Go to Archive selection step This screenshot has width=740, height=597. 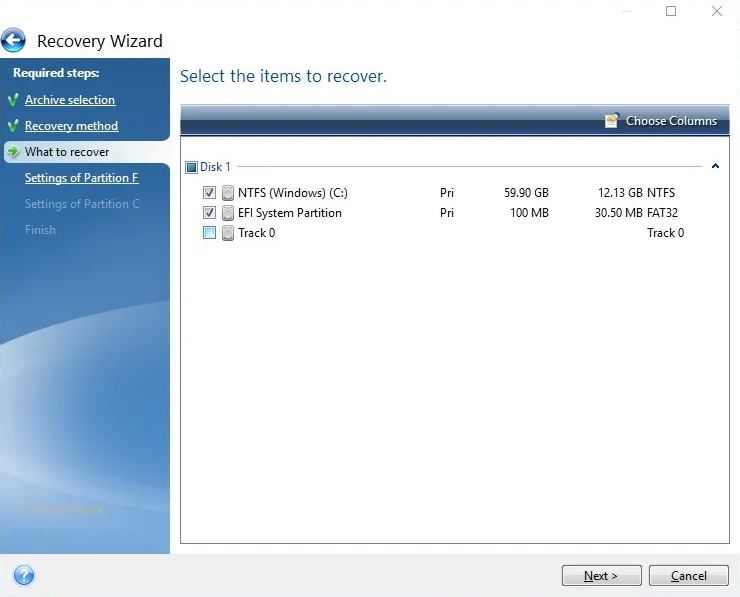(x=70, y=100)
